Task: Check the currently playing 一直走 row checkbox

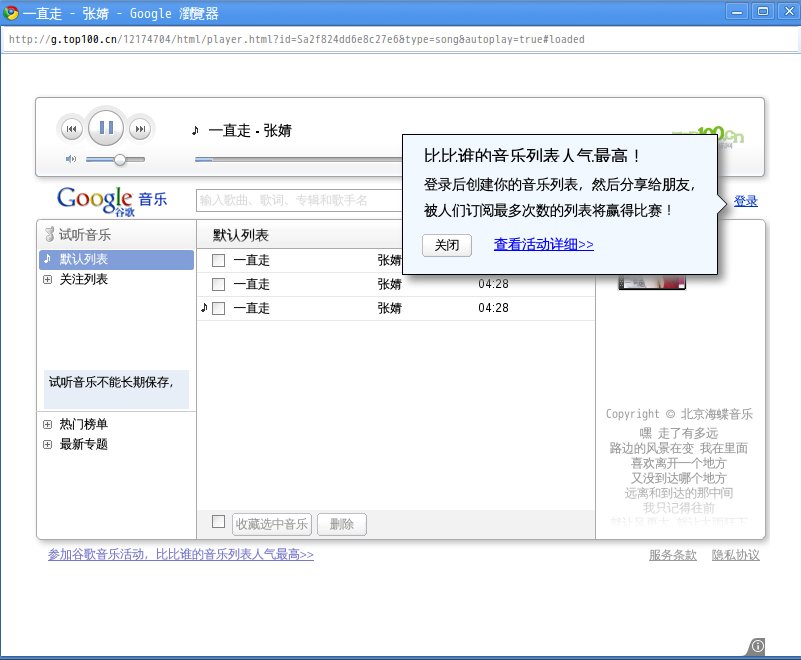Action: pos(219,308)
